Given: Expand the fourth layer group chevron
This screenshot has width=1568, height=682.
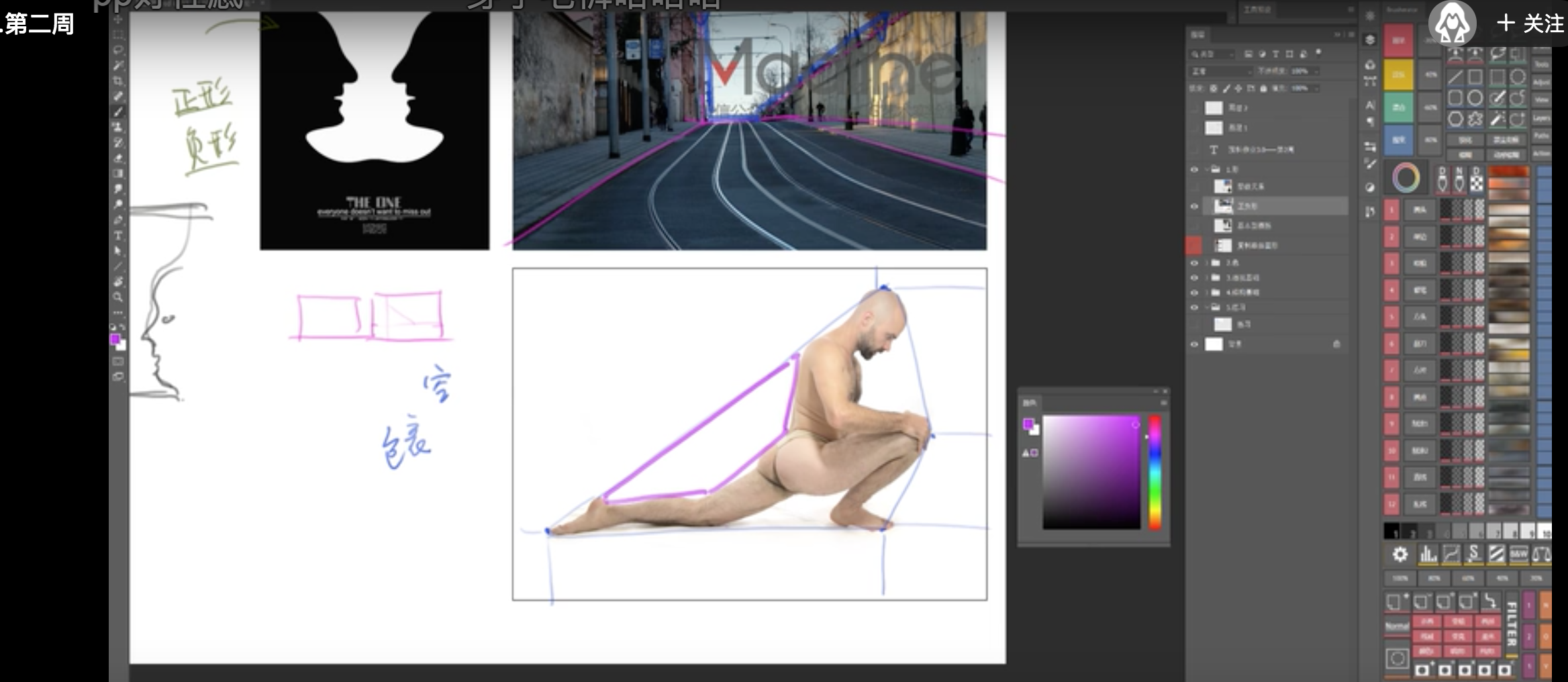Looking at the screenshot, I should (1206, 292).
